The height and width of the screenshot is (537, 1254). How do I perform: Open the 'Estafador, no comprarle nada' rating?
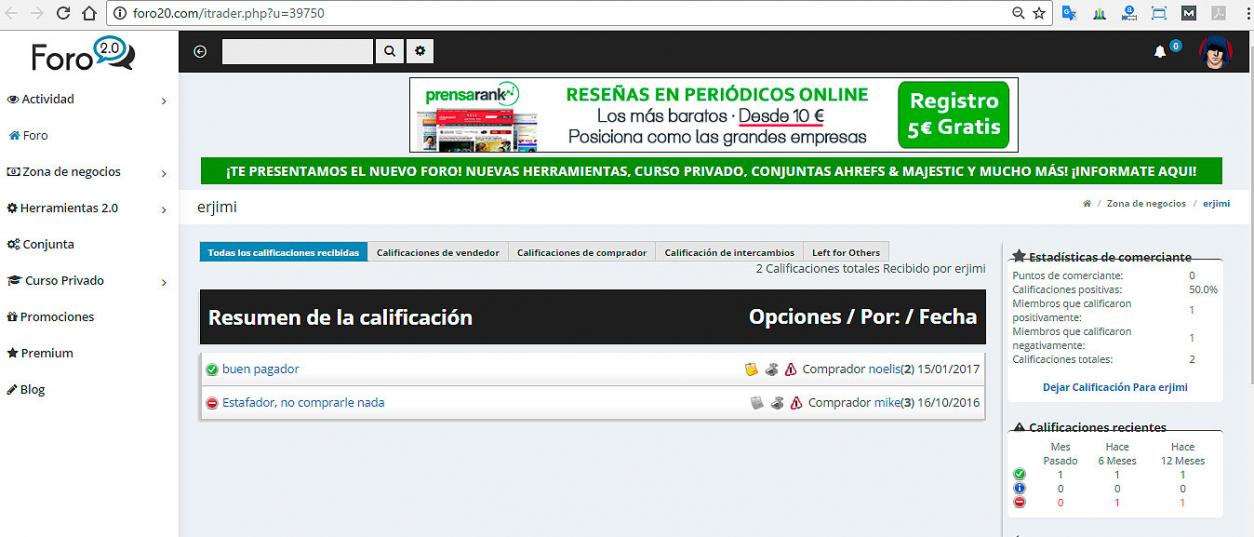coord(303,403)
